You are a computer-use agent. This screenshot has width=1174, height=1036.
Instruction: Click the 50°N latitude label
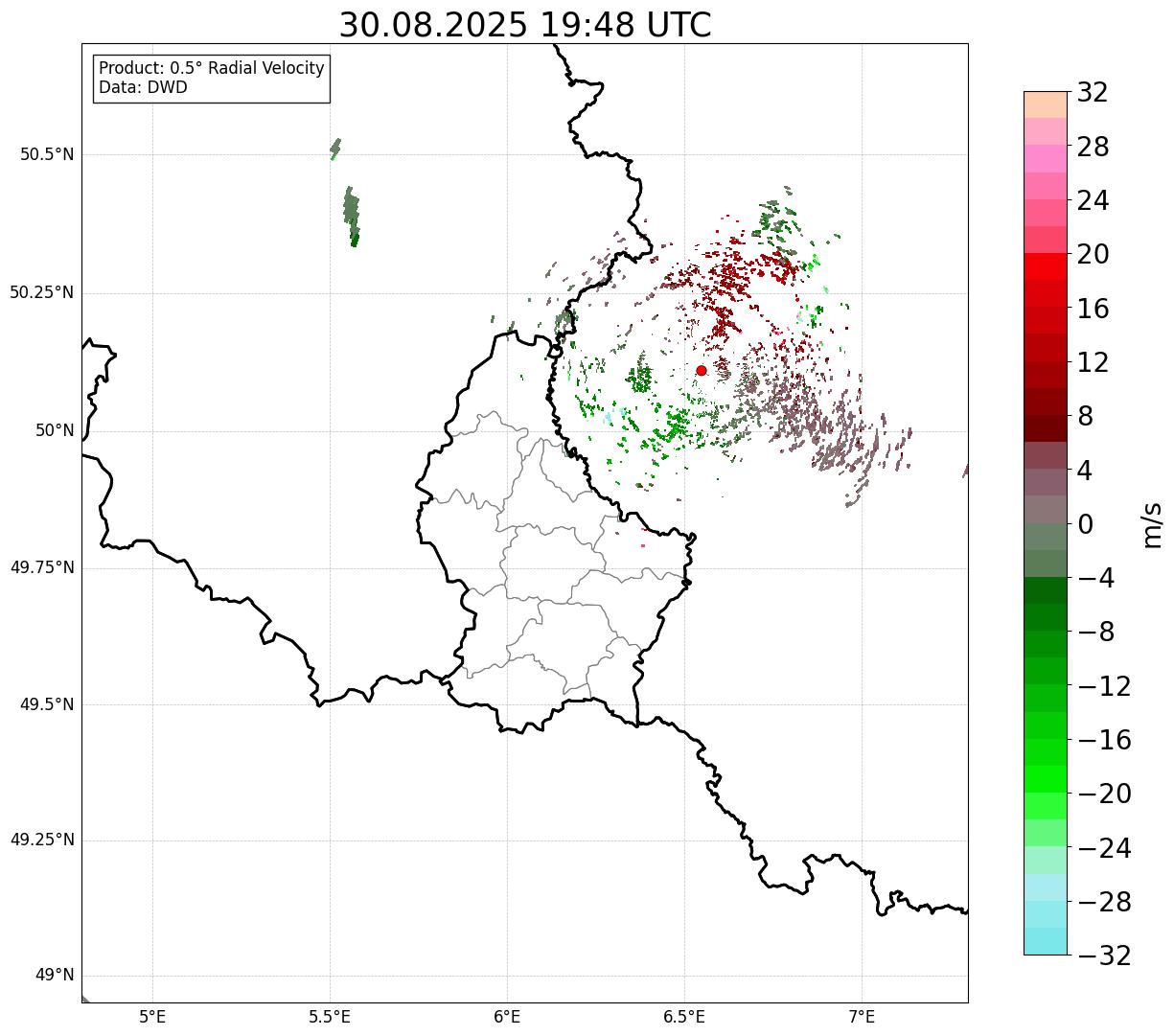tap(56, 430)
